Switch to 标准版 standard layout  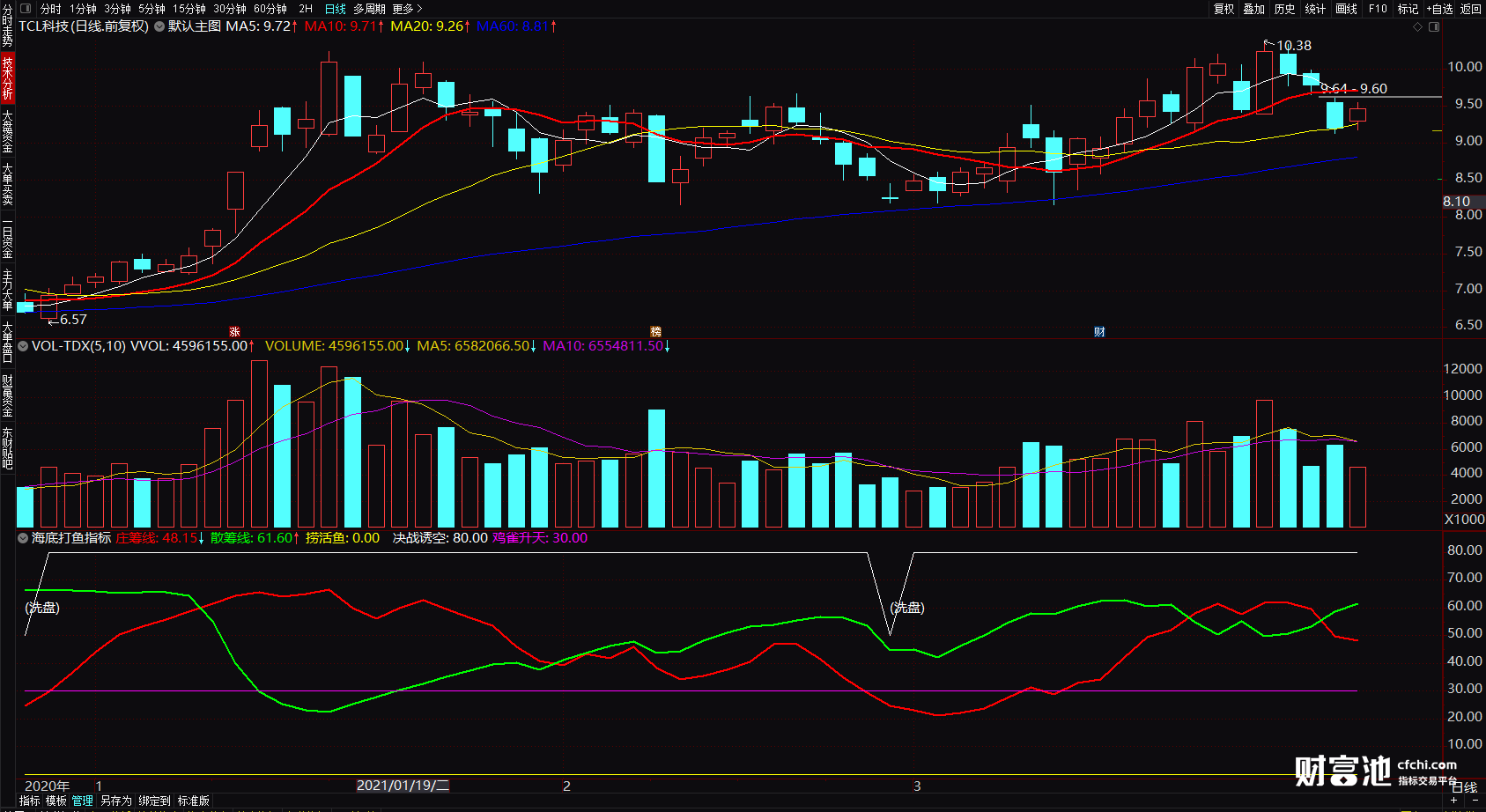(x=194, y=801)
